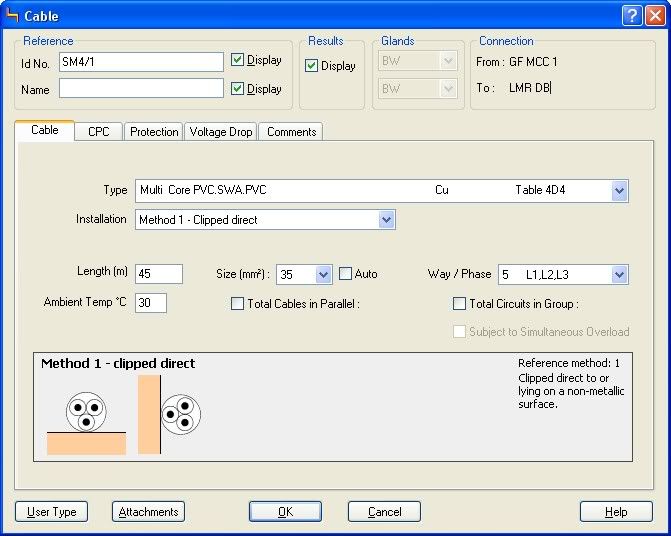Click the User Type button
Image resolution: width=671 pixels, height=536 pixels.
click(51, 512)
